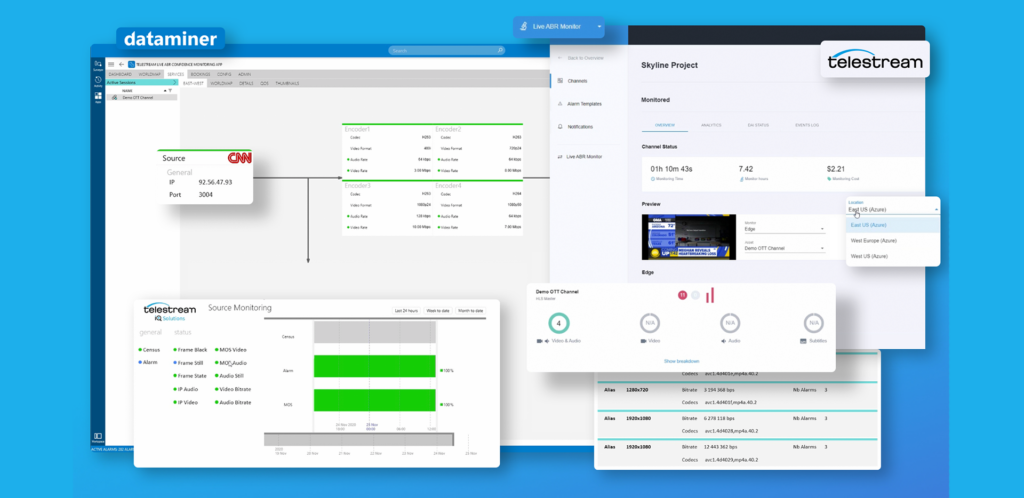The width and height of the screenshot is (1024, 498).
Task: Click the Monitoring Time clock icon
Action: tap(653, 178)
